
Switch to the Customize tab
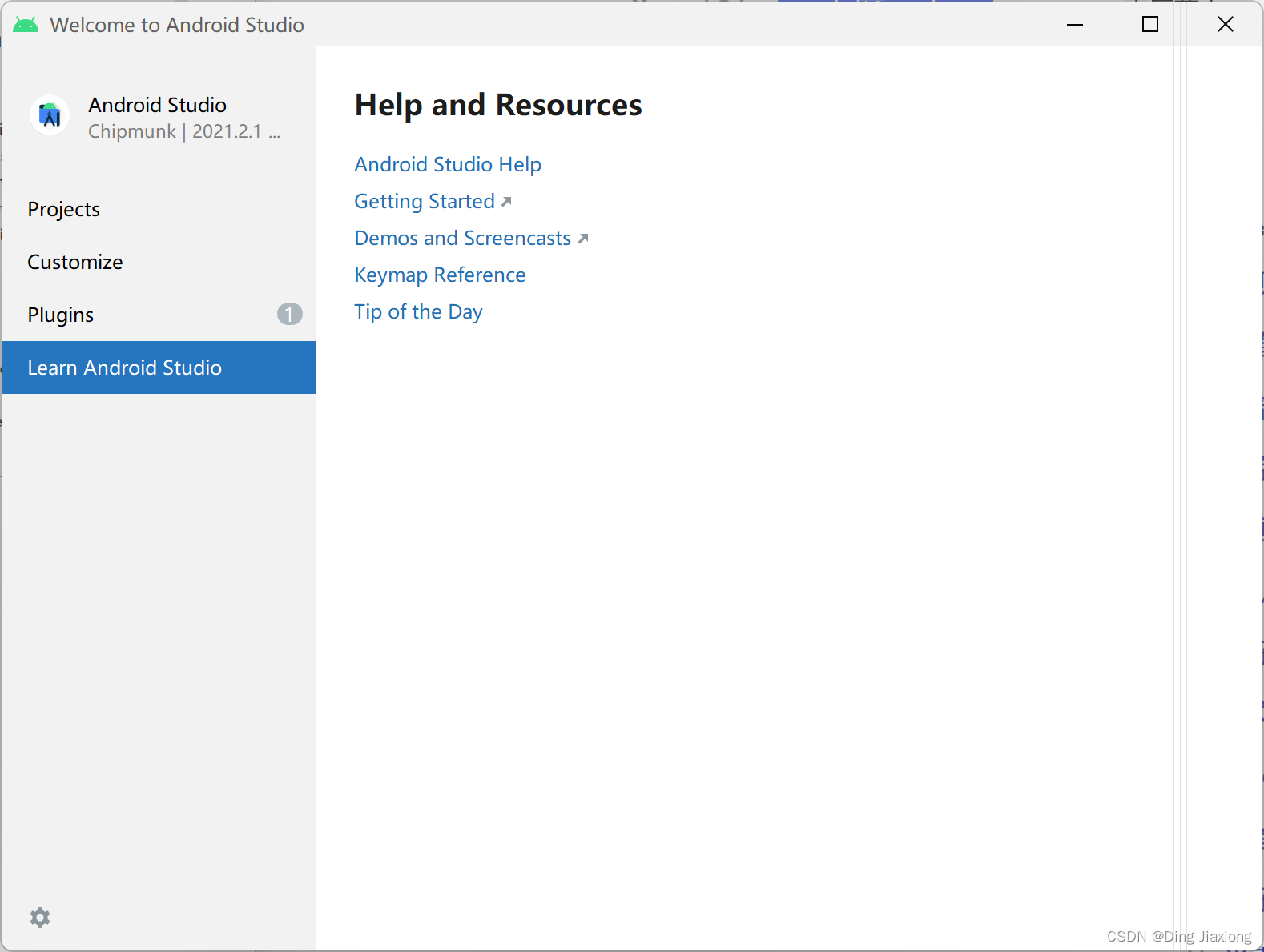(159, 262)
